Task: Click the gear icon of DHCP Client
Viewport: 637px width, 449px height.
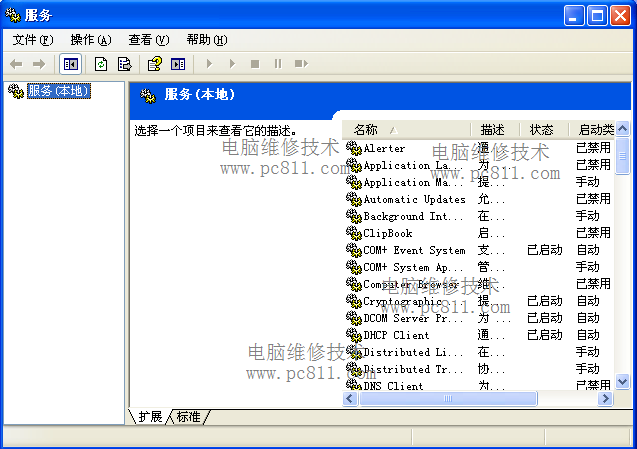Action: pyautogui.click(x=354, y=335)
